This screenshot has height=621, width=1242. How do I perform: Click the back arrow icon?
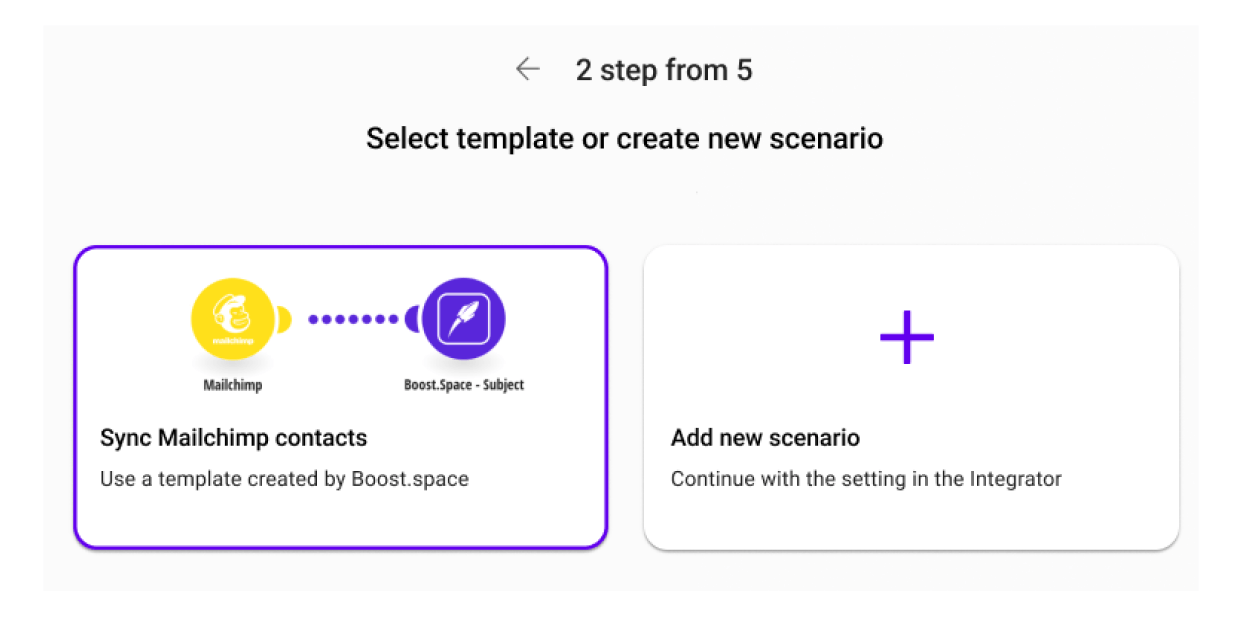point(527,69)
